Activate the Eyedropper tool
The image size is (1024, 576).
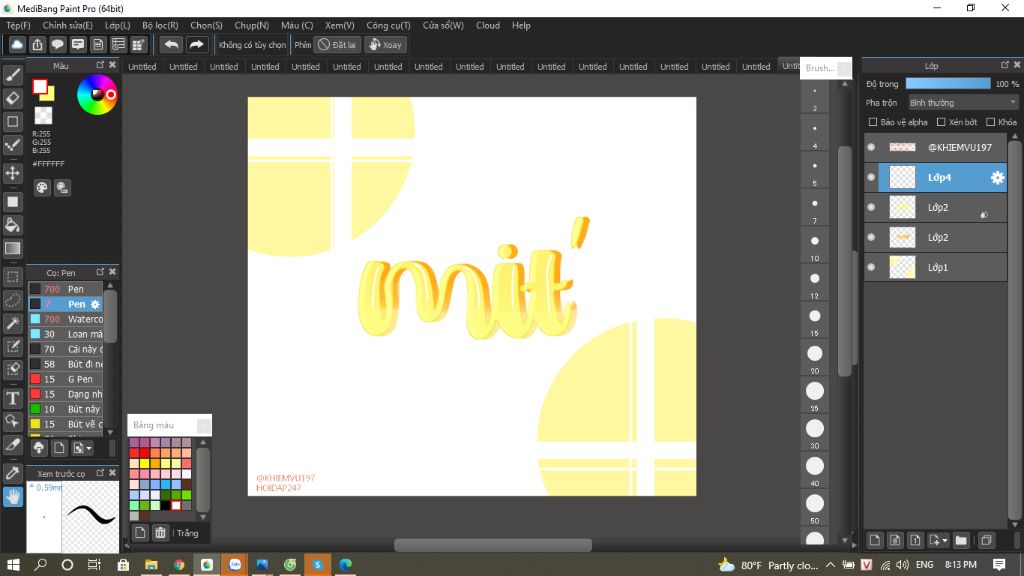[x=13, y=471]
